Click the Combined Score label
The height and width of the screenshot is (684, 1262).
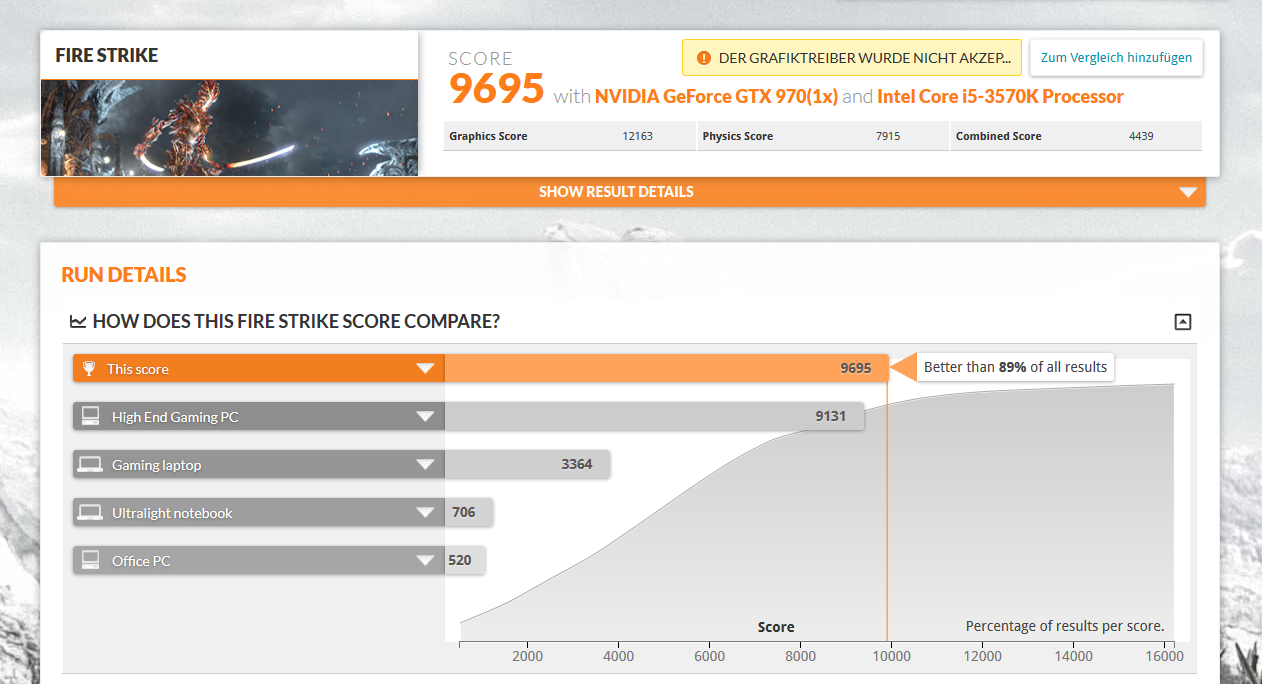point(998,136)
